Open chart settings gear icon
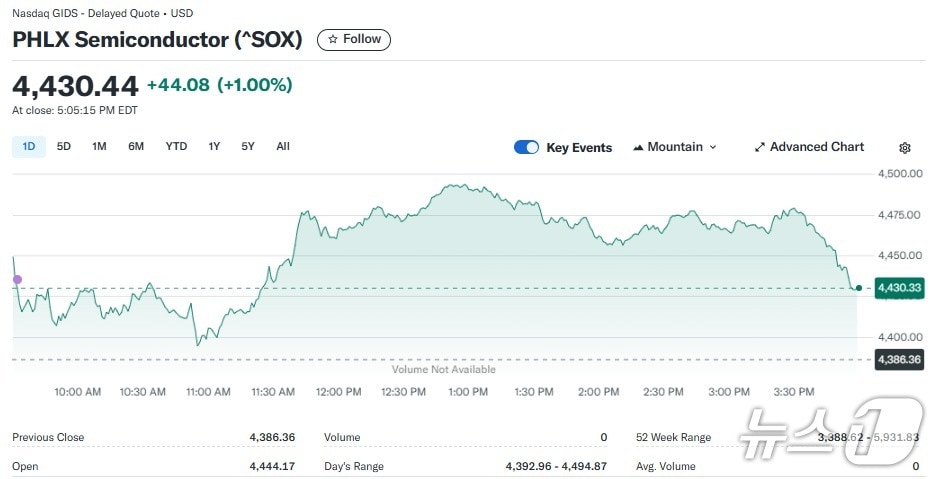Viewport: 937px width, 479px height. click(905, 148)
